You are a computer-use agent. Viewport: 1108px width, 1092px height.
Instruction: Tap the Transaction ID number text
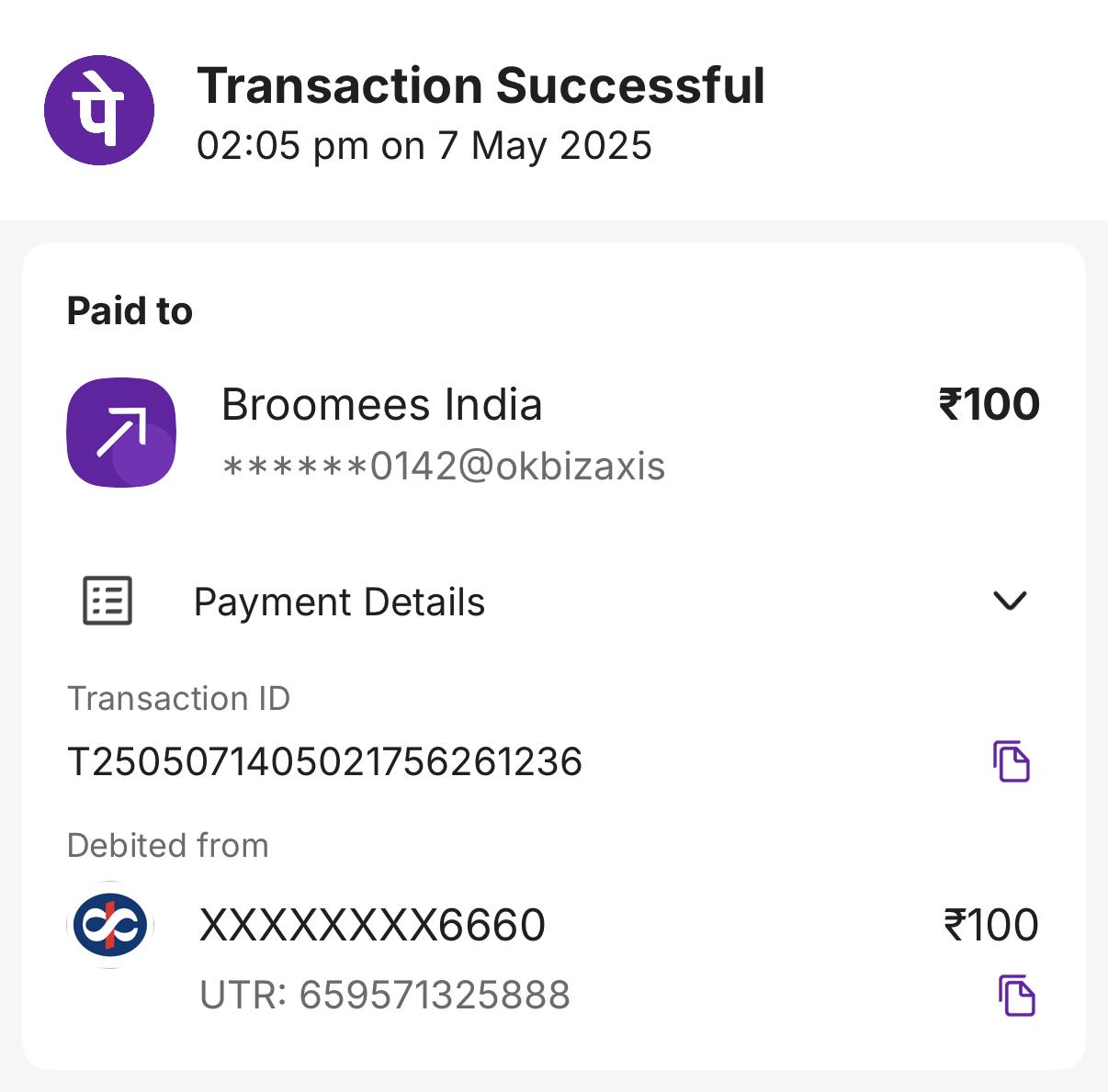point(325,762)
